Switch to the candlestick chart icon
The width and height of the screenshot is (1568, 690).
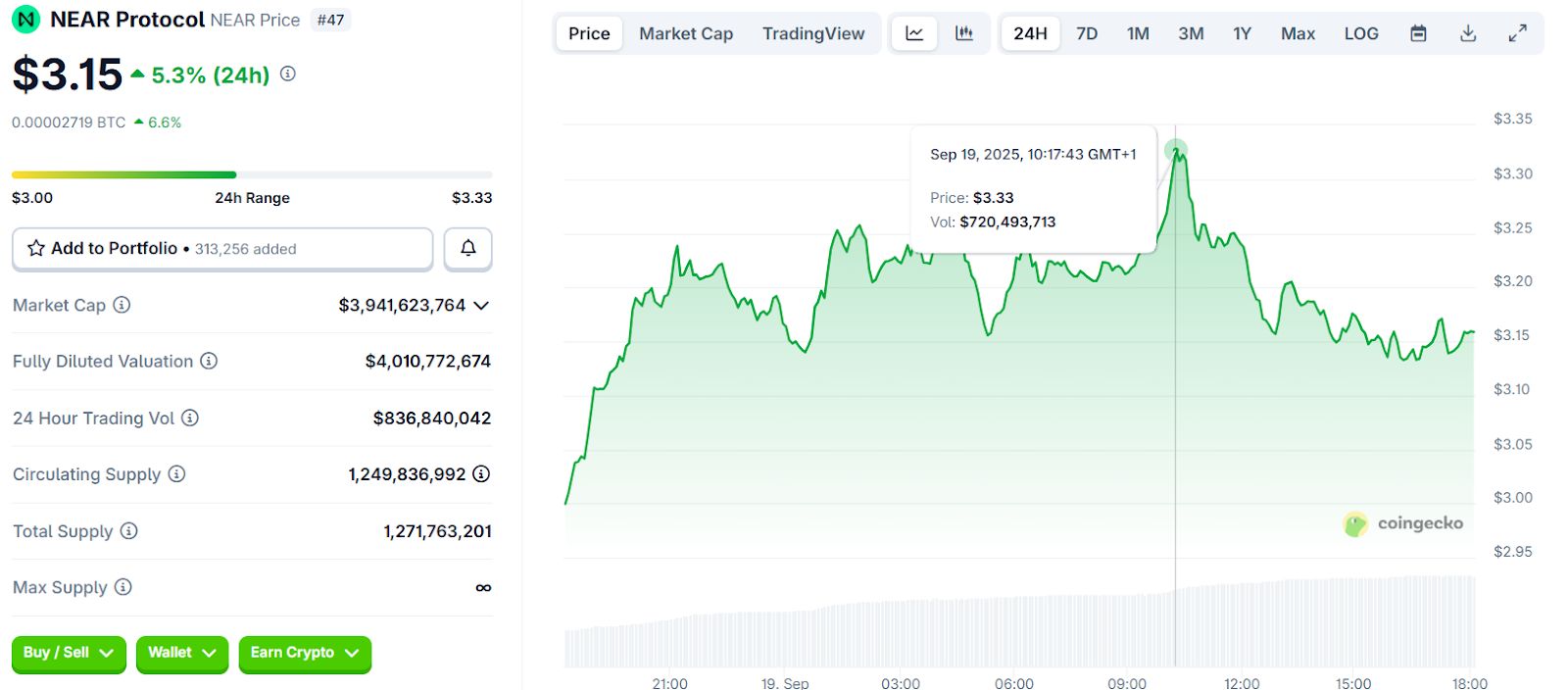[x=964, y=33]
